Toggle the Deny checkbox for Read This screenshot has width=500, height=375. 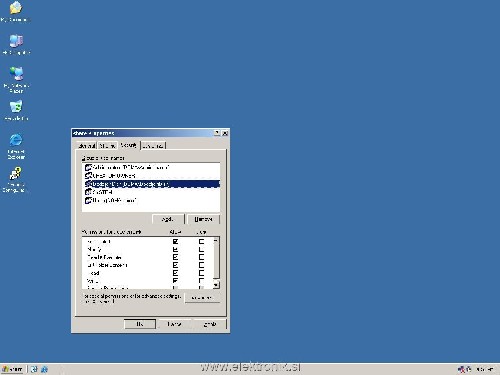point(201,273)
